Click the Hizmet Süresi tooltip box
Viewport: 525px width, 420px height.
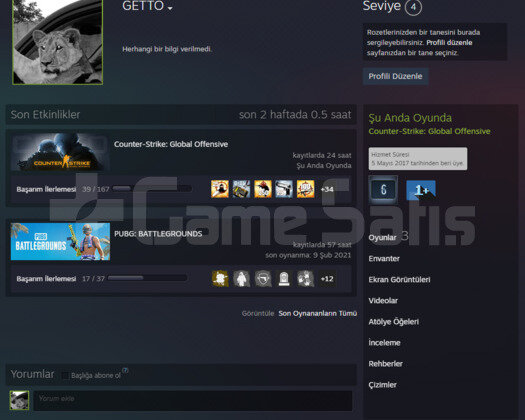point(418,159)
